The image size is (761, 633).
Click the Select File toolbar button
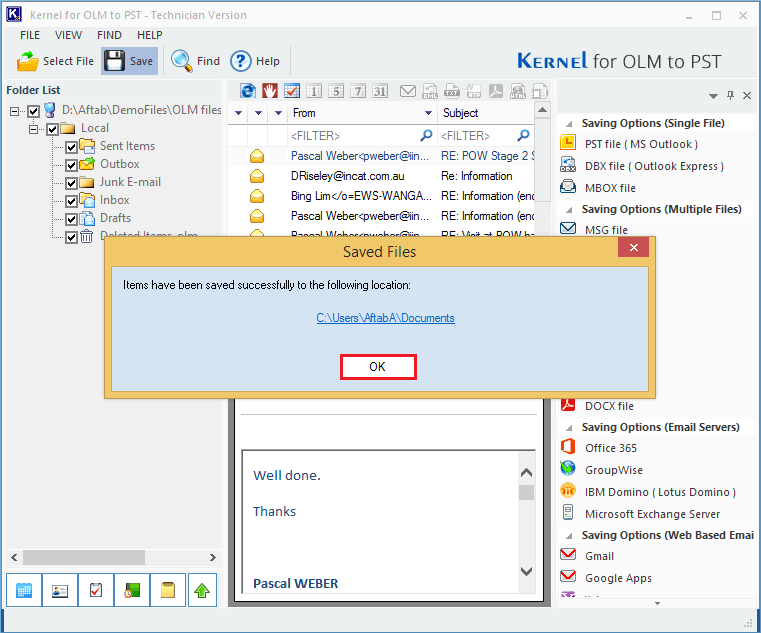tap(55, 61)
